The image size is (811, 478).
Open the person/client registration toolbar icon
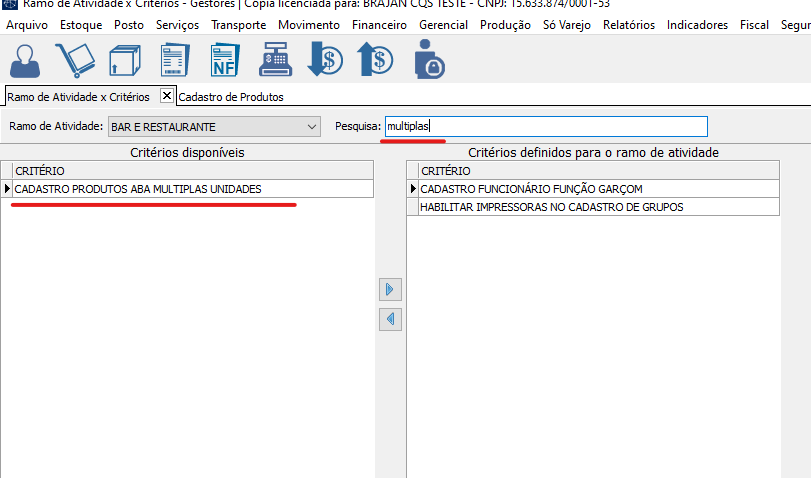pyautogui.click(x=25, y=61)
